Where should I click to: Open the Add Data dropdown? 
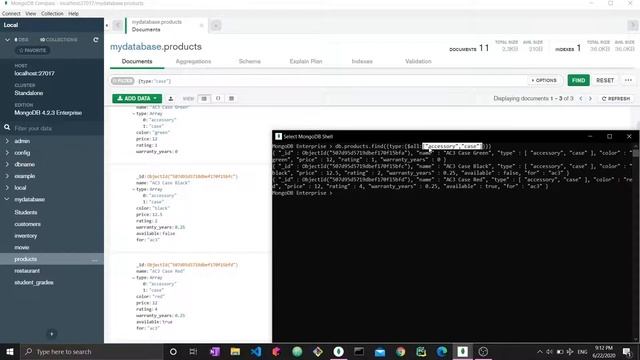tap(137, 98)
